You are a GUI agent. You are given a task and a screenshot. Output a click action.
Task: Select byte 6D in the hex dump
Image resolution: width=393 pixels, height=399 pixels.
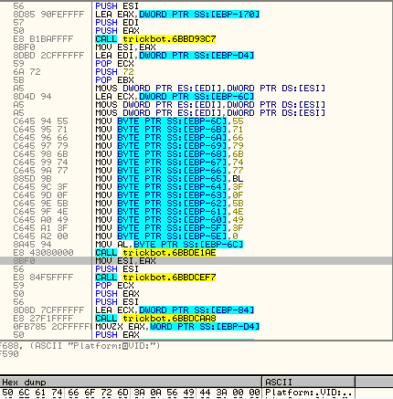click(x=123, y=393)
